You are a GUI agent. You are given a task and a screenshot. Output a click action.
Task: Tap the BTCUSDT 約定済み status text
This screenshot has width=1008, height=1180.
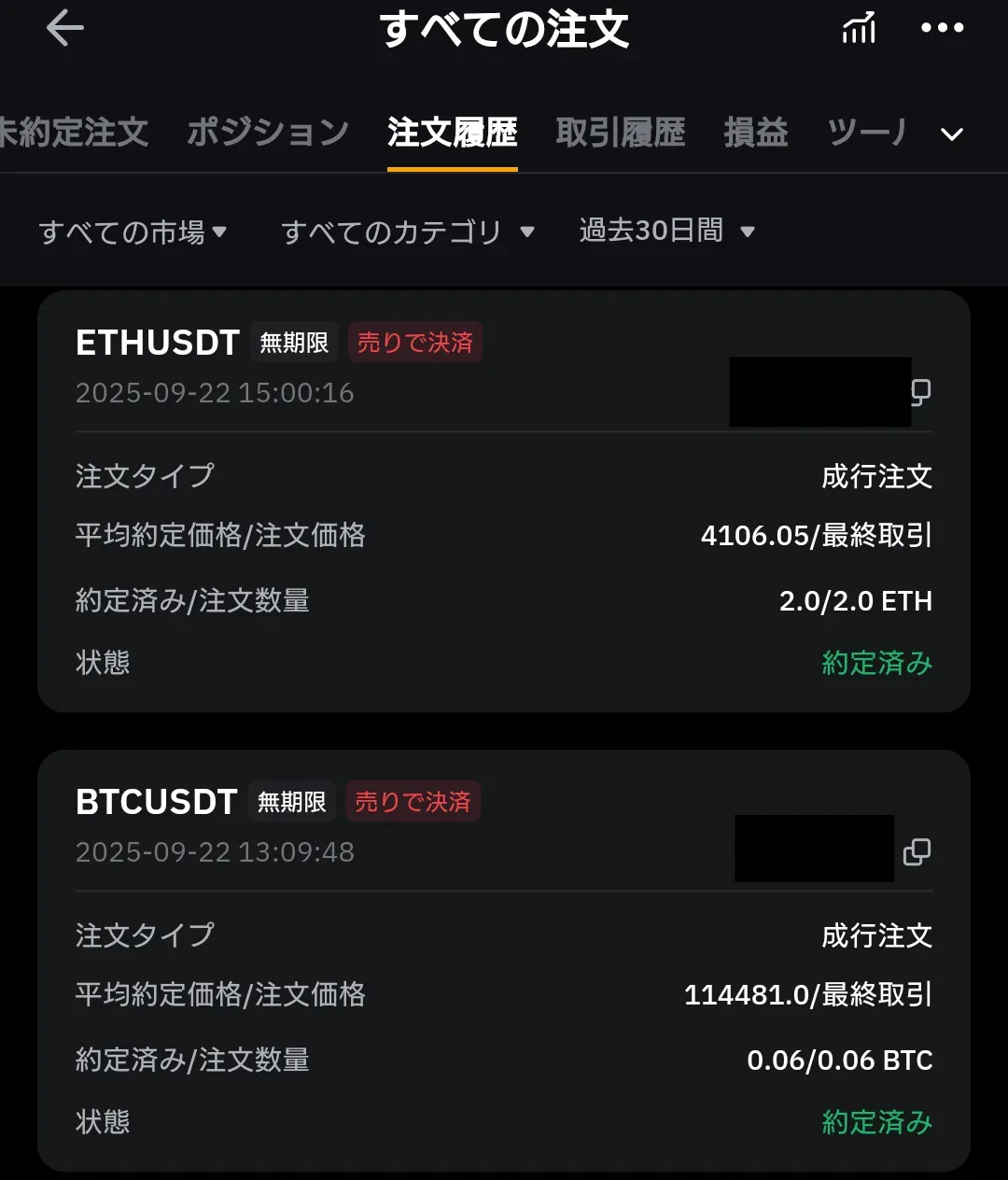tap(876, 1122)
